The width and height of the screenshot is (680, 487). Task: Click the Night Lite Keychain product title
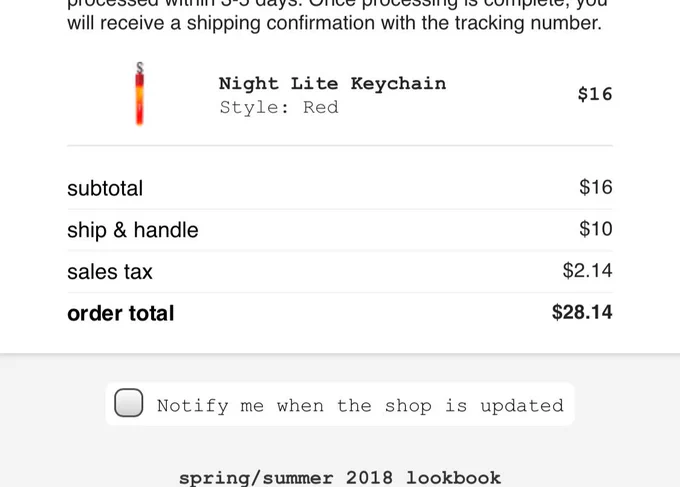click(x=332, y=83)
